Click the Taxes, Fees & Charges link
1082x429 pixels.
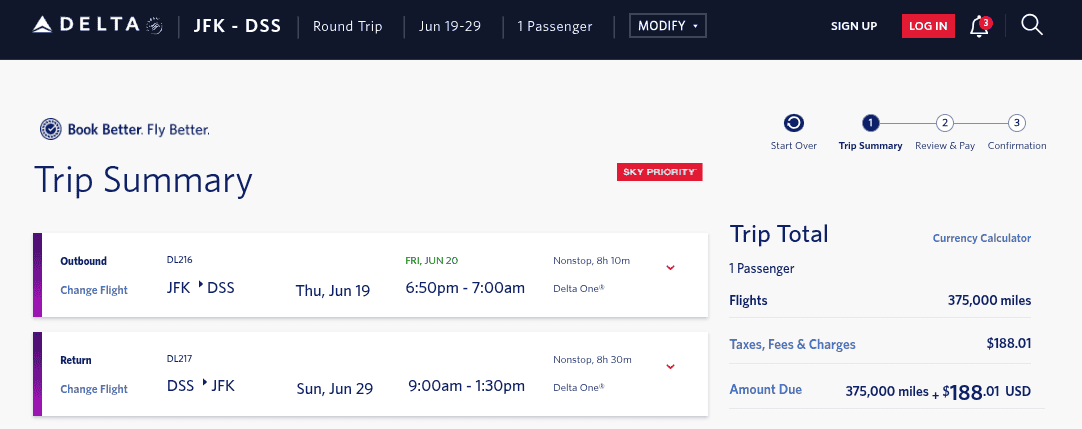pyautogui.click(x=793, y=344)
